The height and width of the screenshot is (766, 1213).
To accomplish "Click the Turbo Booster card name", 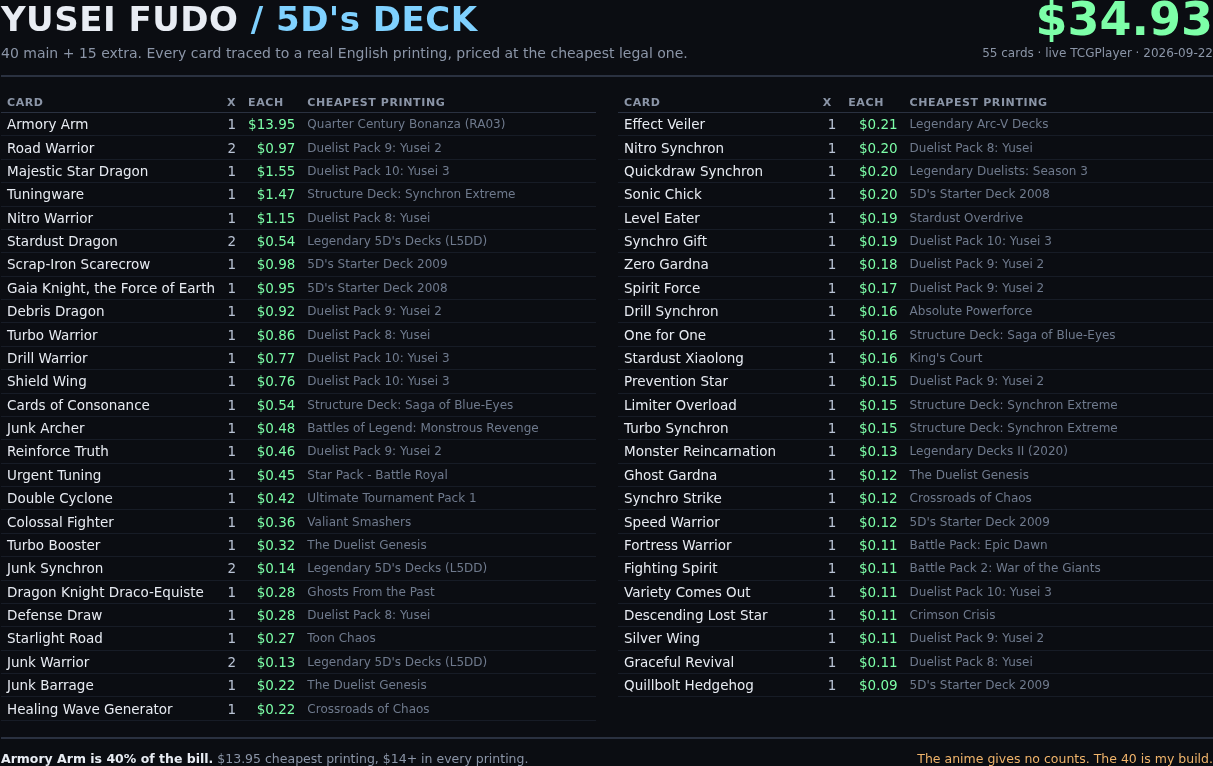I will tap(53, 545).
